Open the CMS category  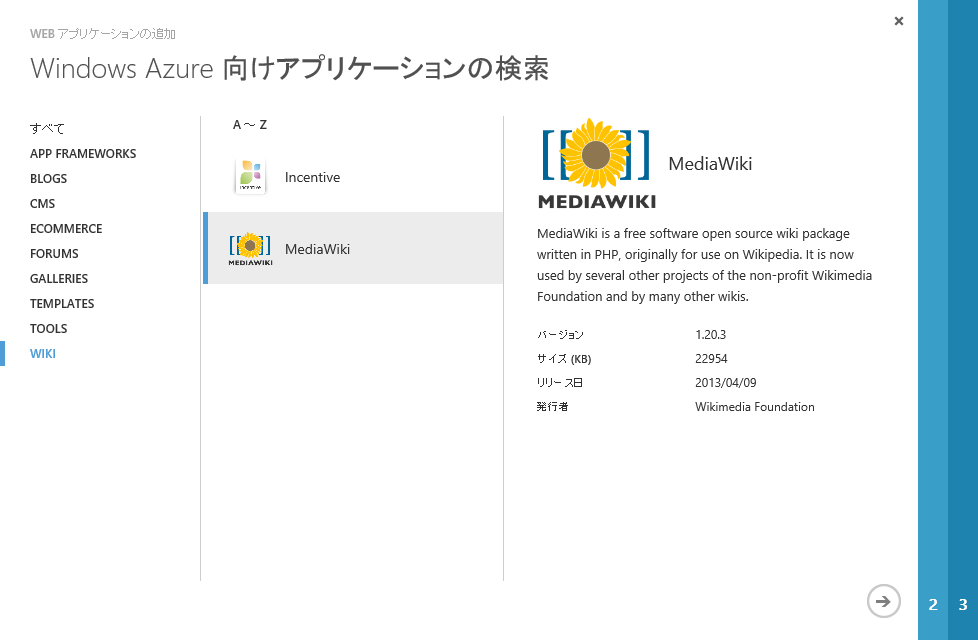pos(42,203)
